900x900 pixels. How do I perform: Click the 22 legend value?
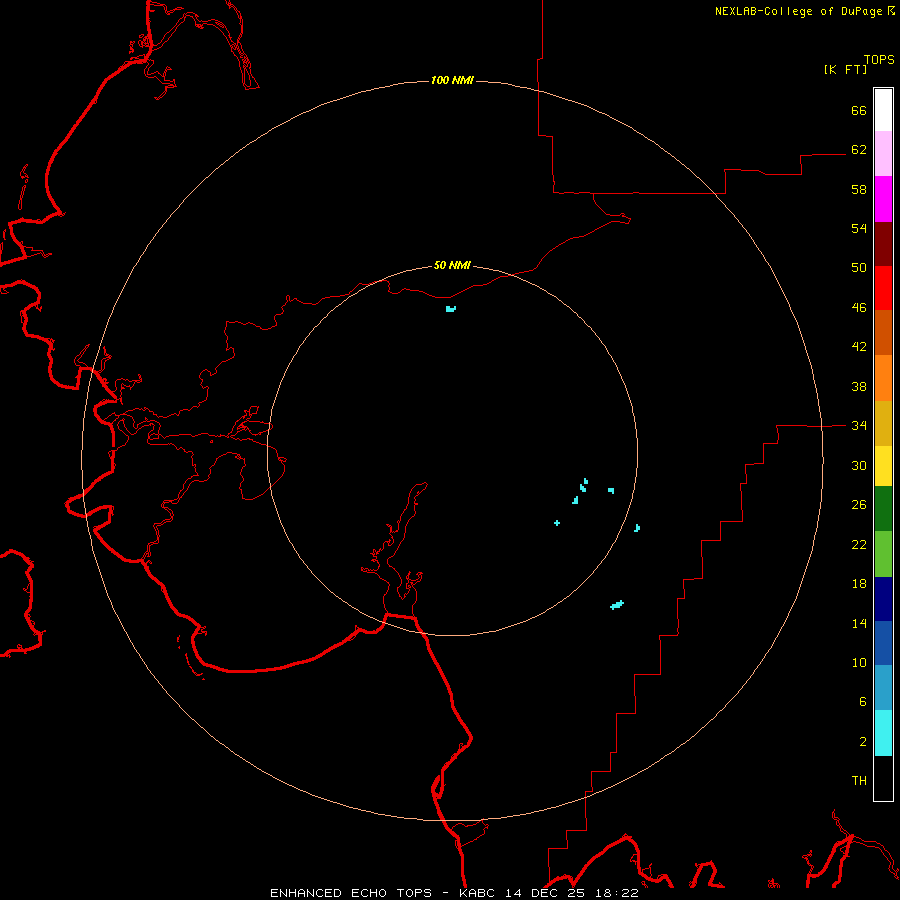click(859, 544)
